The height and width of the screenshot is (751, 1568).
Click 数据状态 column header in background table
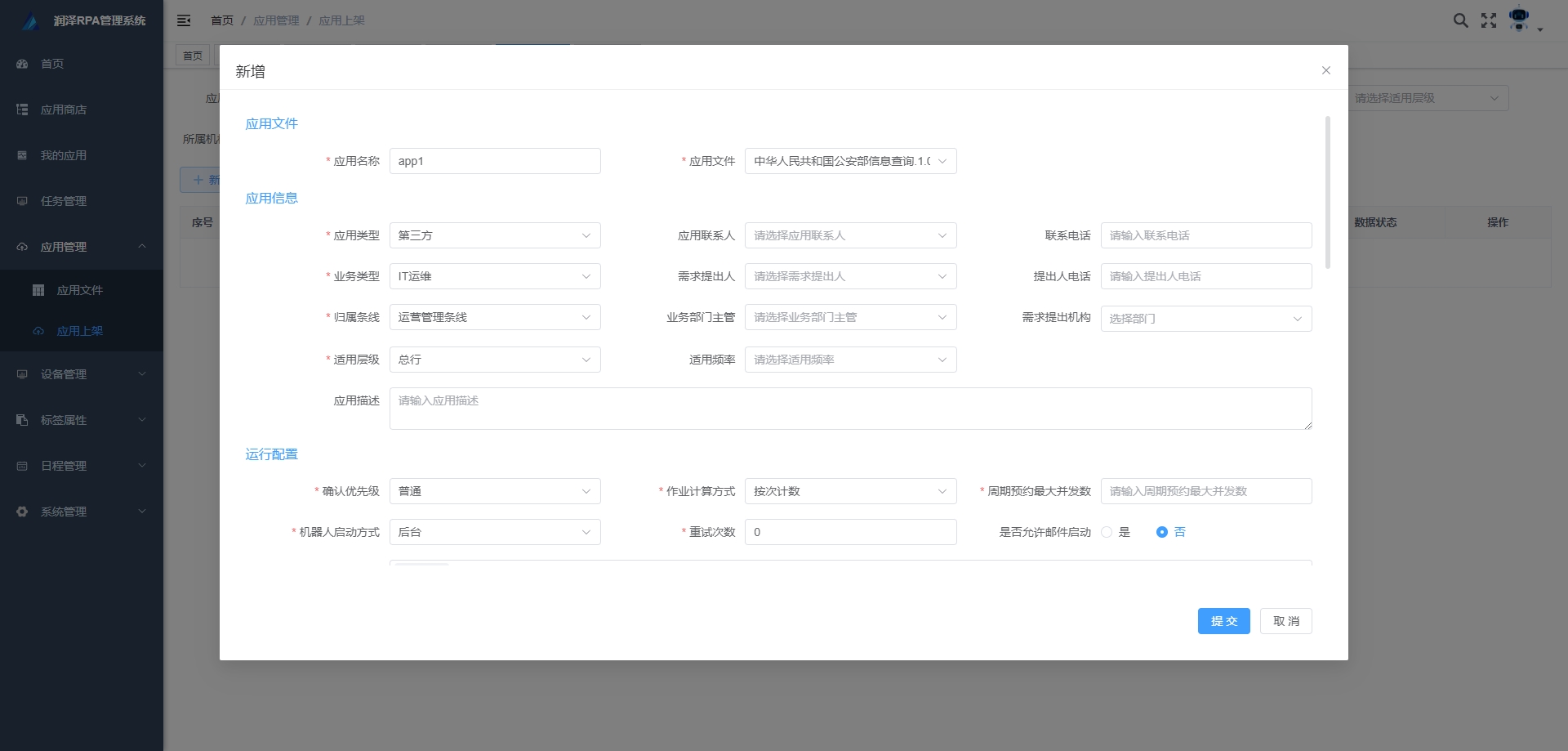click(x=1375, y=222)
